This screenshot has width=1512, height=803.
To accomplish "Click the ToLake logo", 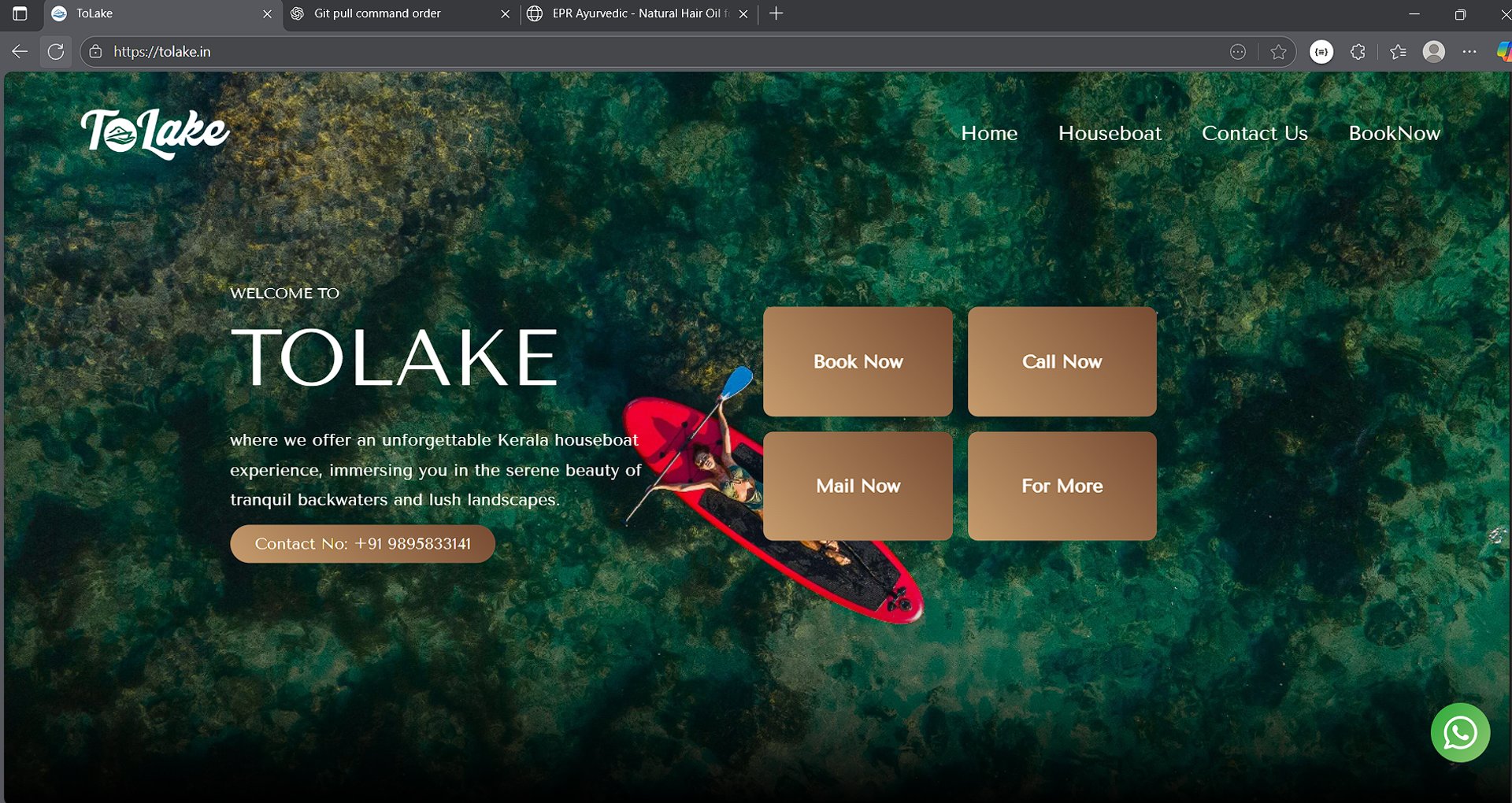I will pos(155,133).
